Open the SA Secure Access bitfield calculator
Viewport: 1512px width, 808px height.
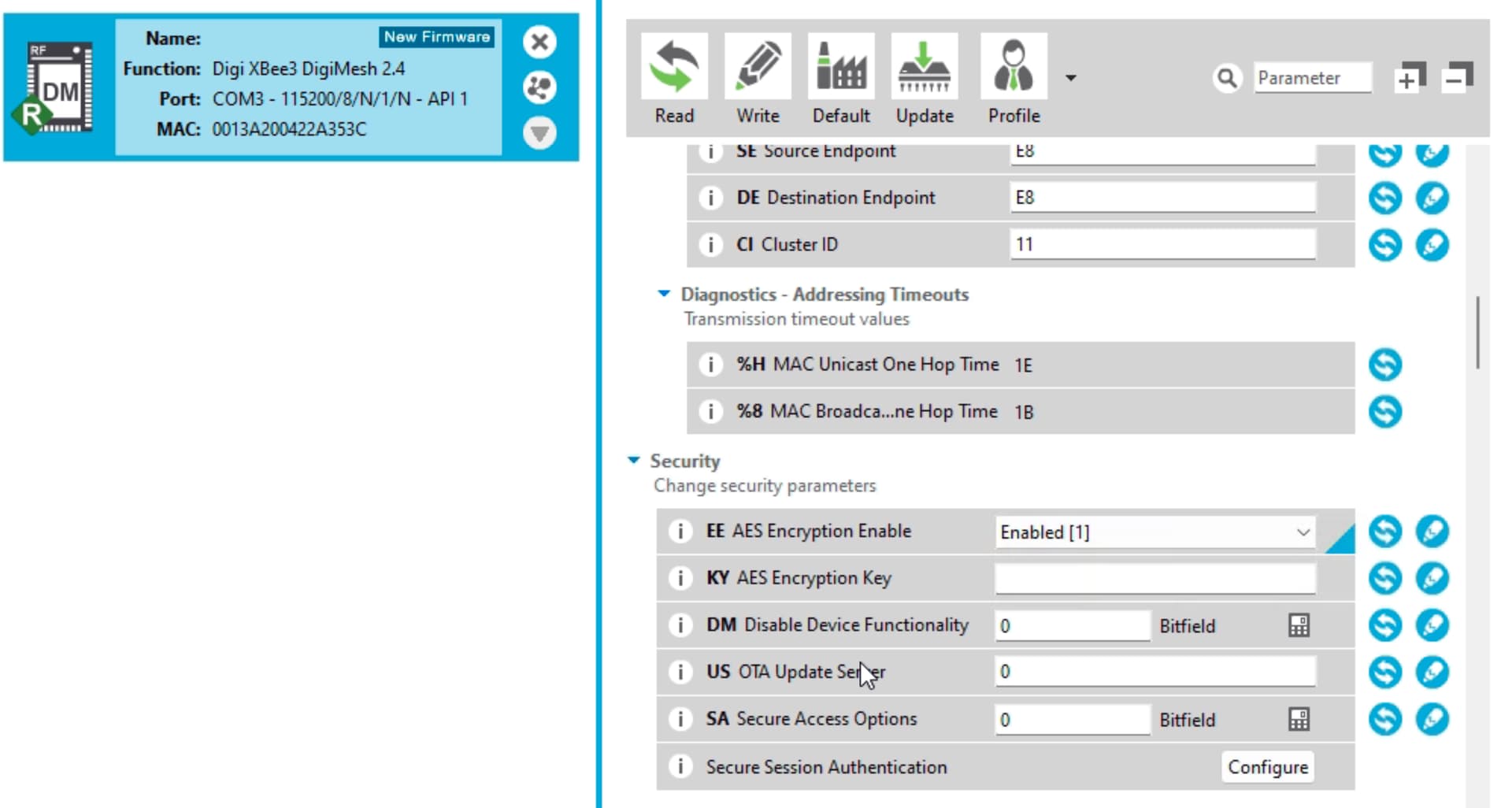pyautogui.click(x=1299, y=719)
